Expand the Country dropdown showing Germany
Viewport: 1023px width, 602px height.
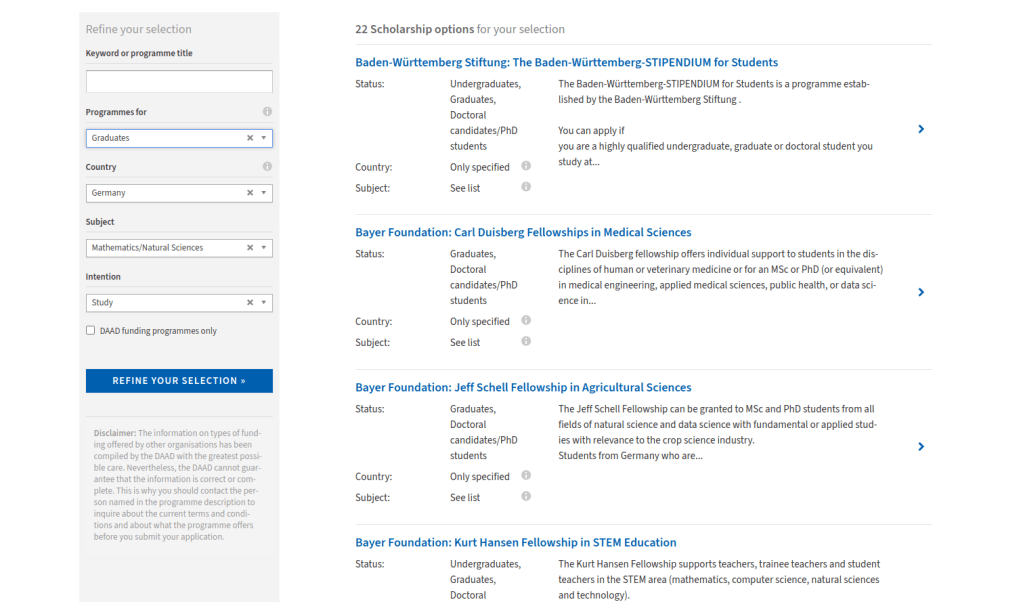coord(264,193)
